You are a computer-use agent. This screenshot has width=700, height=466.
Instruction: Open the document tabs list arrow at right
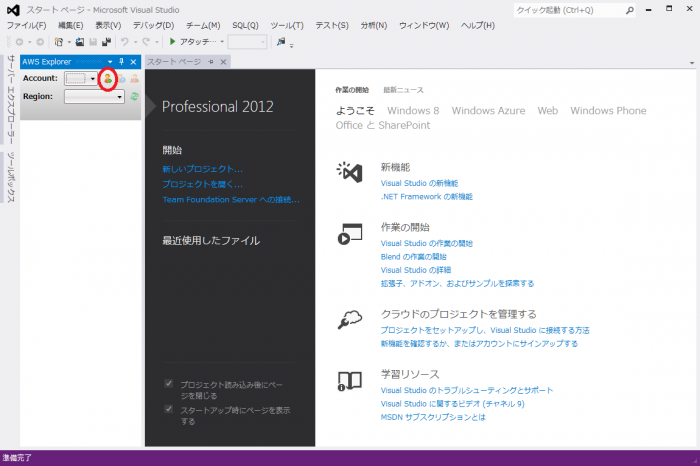(692, 63)
